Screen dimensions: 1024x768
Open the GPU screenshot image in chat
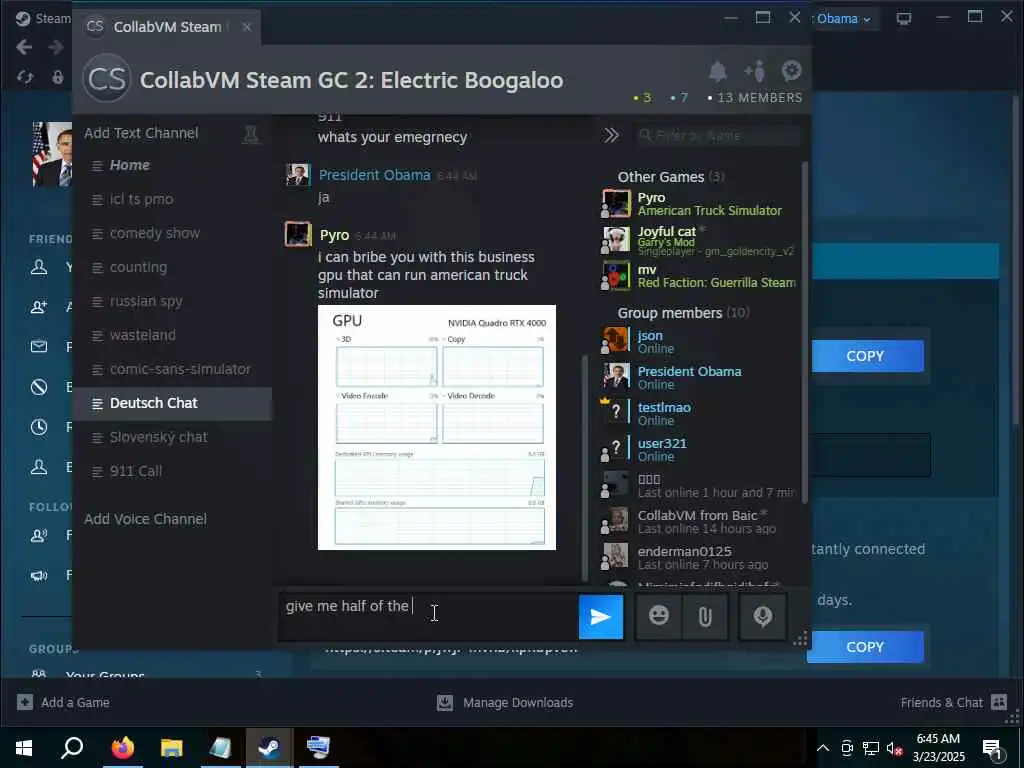(437, 427)
